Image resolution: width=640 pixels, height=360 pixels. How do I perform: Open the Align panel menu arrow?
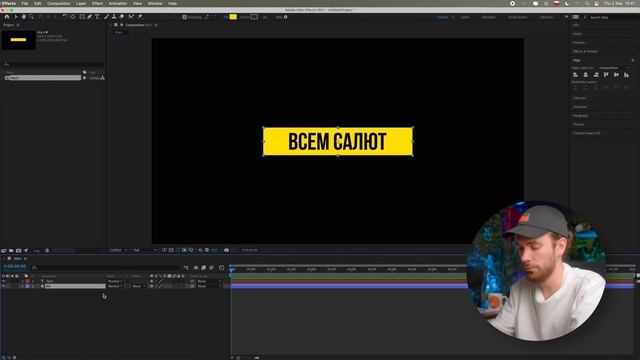633,60
